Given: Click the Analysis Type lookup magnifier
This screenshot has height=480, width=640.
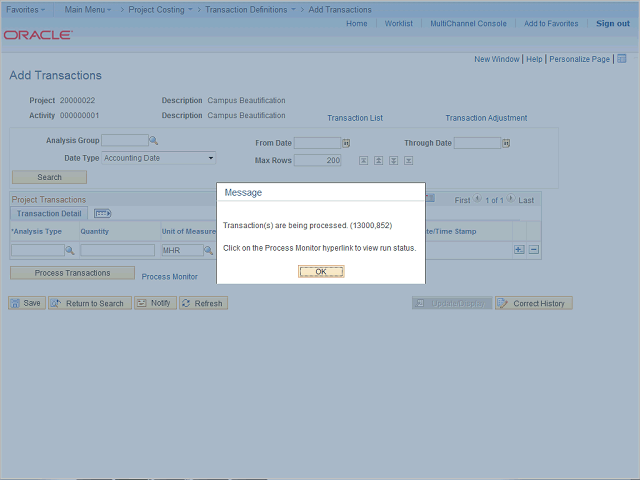Looking at the screenshot, I should [70, 250].
